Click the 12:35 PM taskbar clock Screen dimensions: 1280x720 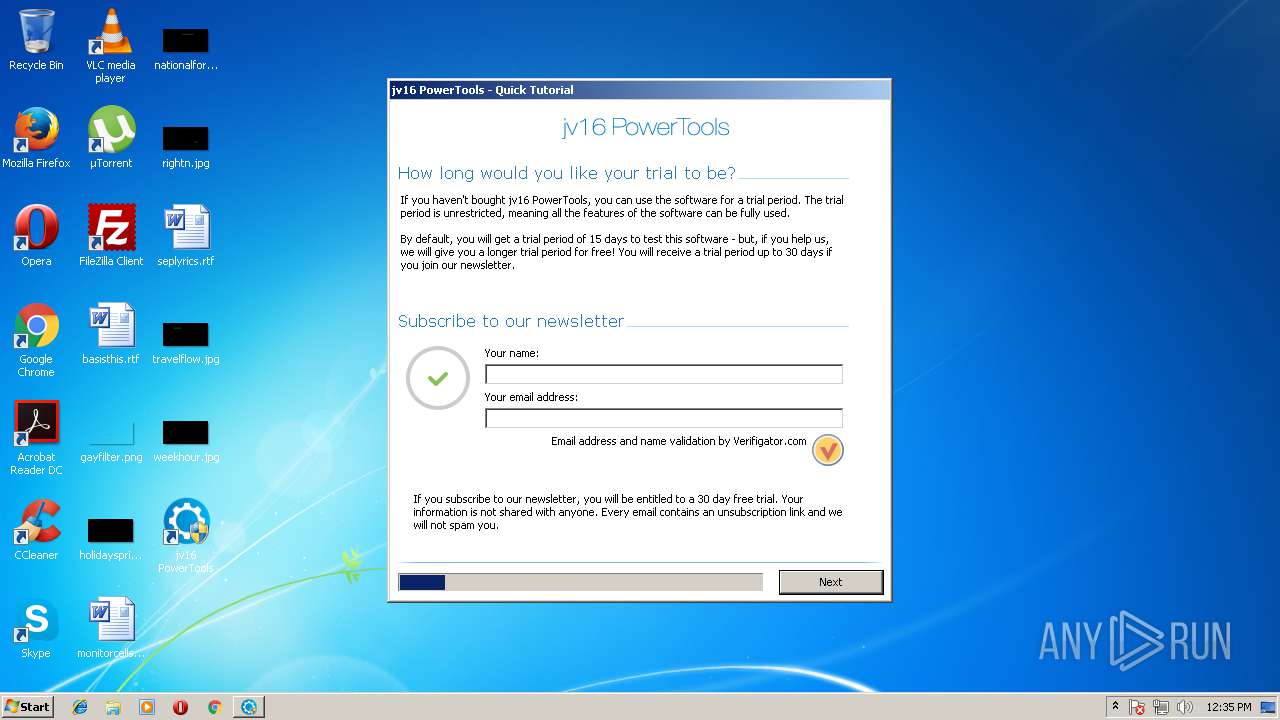click(x=1228, y=707)
